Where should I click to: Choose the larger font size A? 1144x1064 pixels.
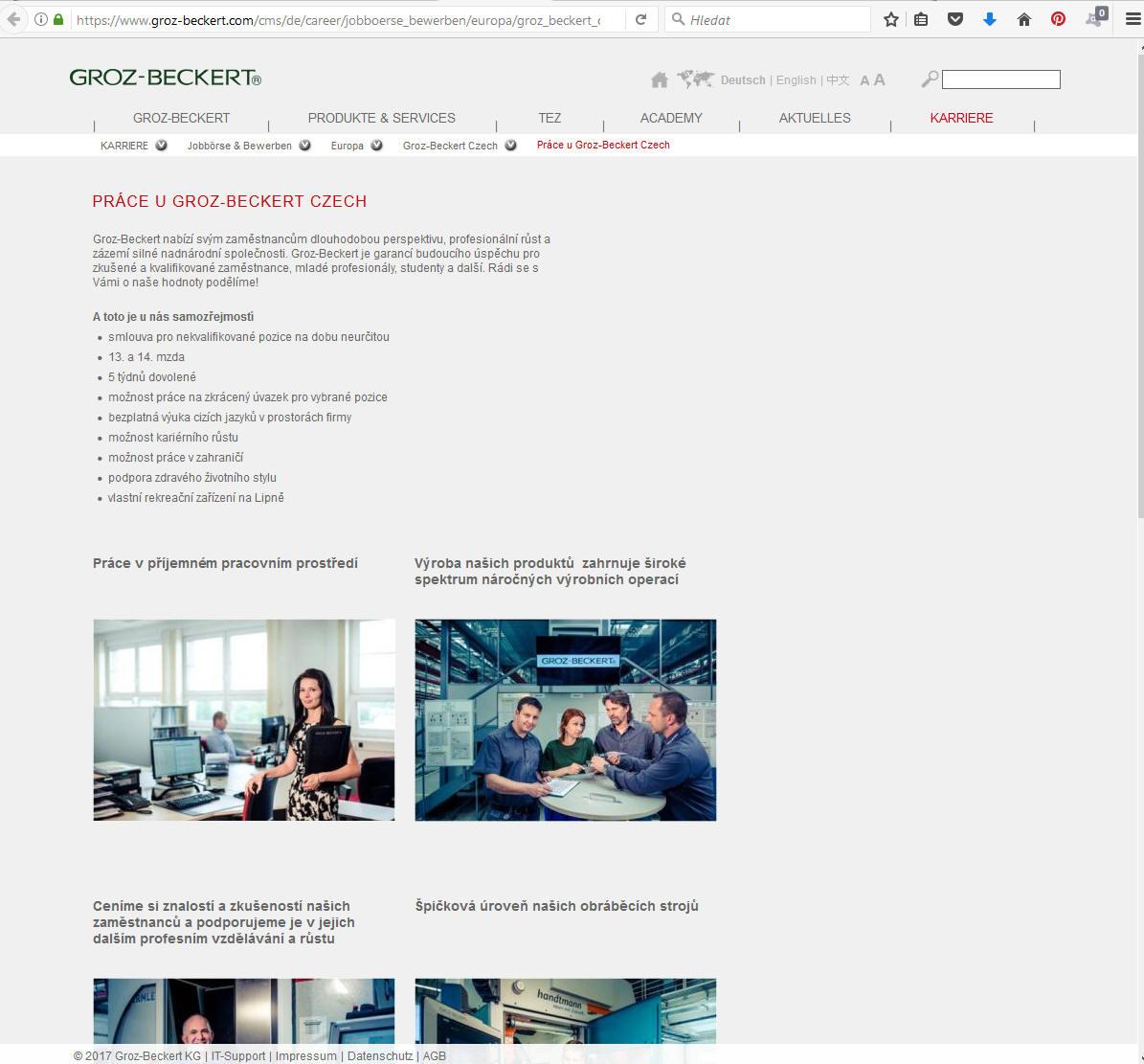[879, 79]
